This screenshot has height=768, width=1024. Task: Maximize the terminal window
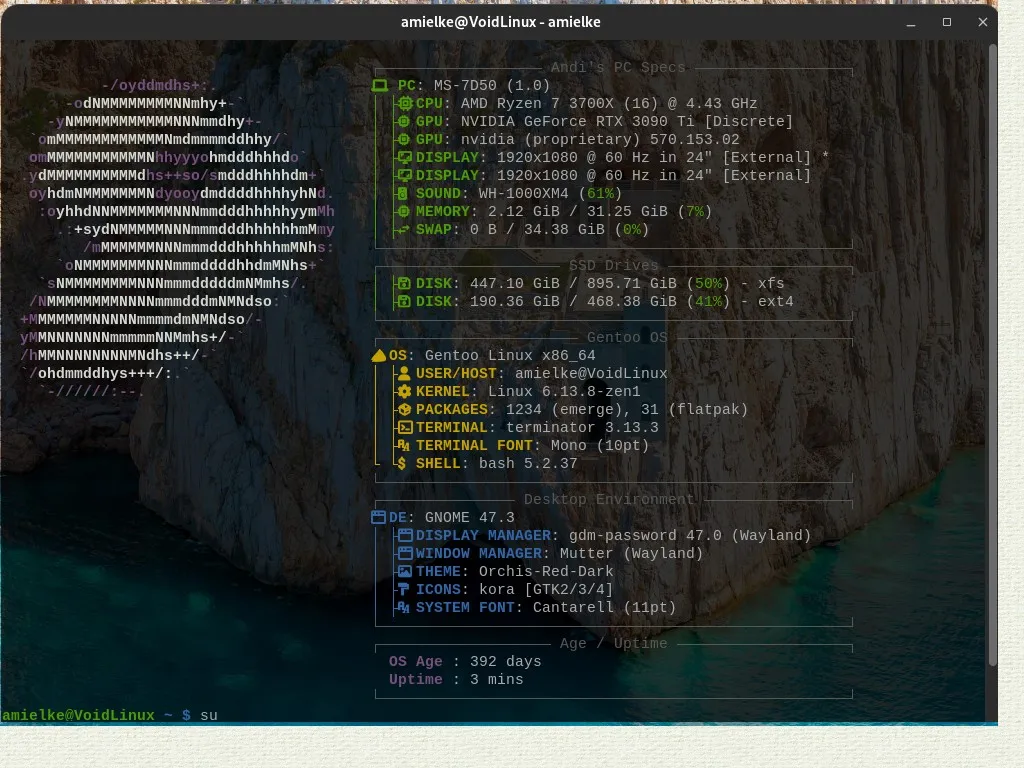pyautogui.click(x=947, y=22)
